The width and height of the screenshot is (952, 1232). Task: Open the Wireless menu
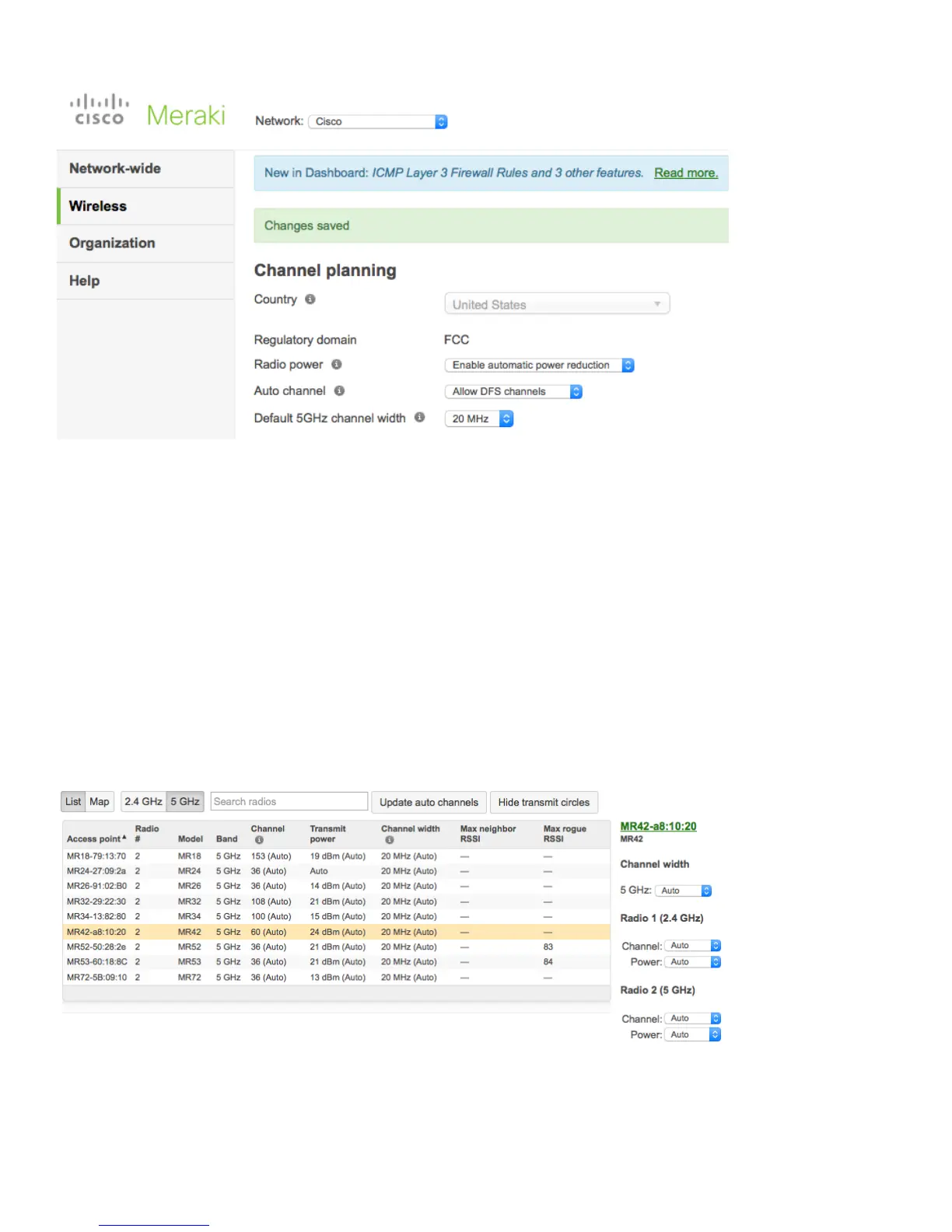145,206
